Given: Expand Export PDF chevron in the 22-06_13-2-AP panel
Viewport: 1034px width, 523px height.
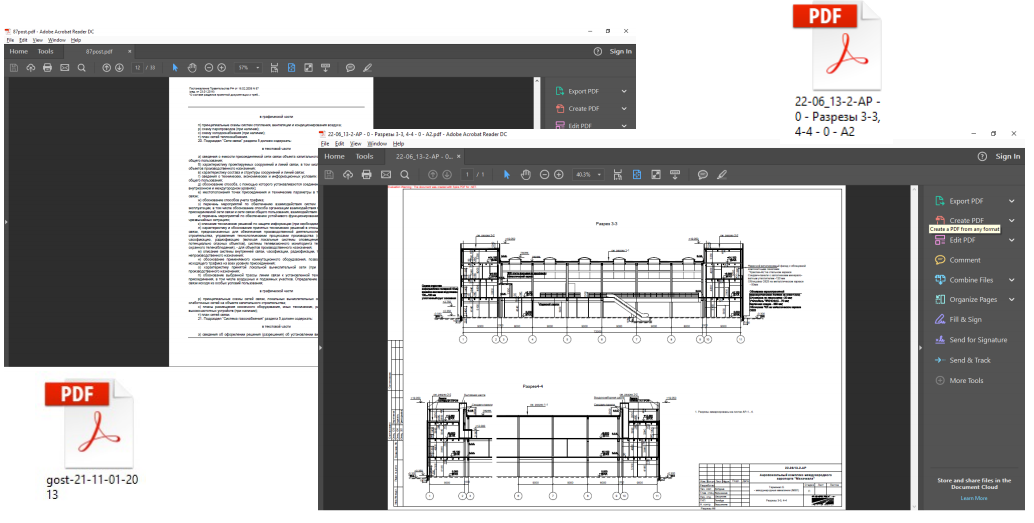Looking at the screenshot, I should pos(1012,201).
